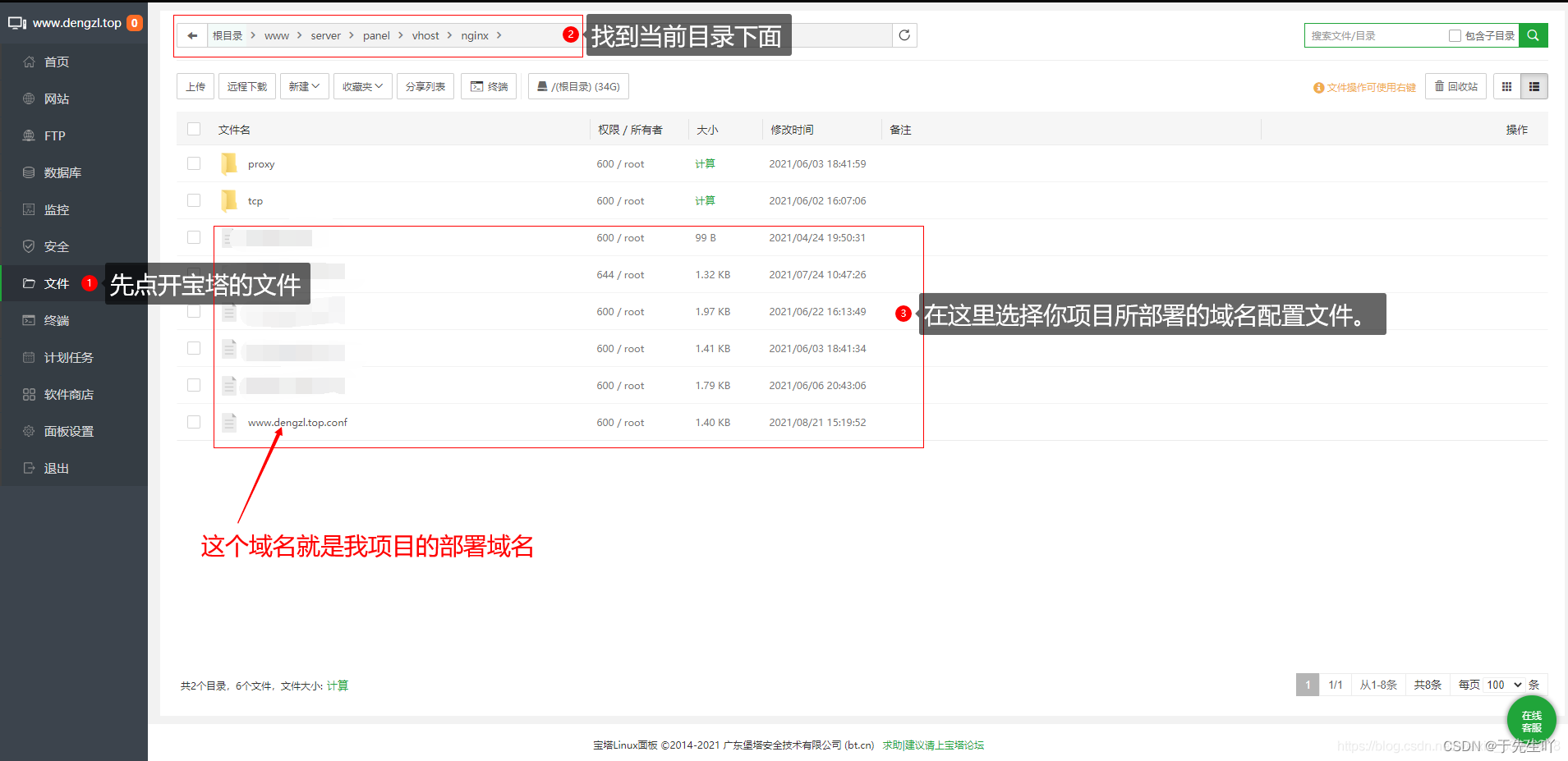1568x761 pixels.
Task: Expand the 新建 new dropdown
Action: pos(305,86)
